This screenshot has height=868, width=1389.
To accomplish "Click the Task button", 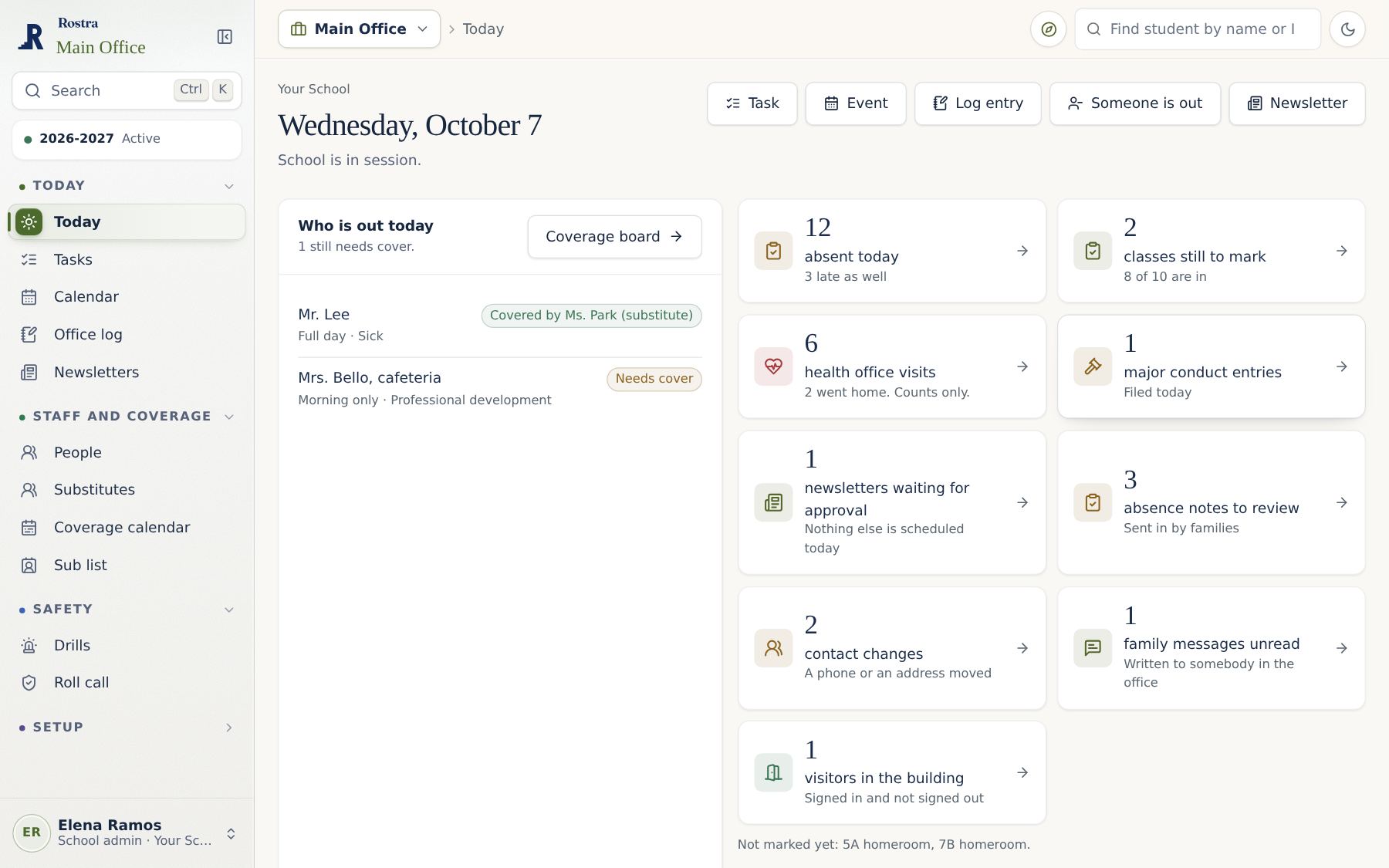I will [752, 103].
